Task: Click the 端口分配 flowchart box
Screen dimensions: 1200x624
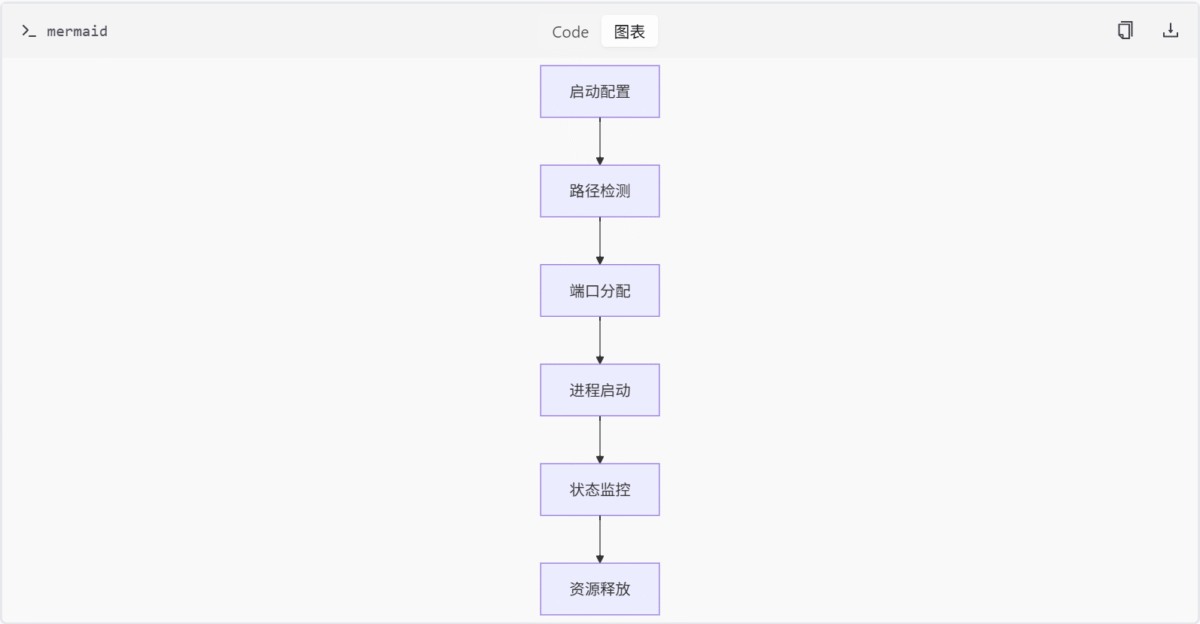Action: click(x=600, y=290)
